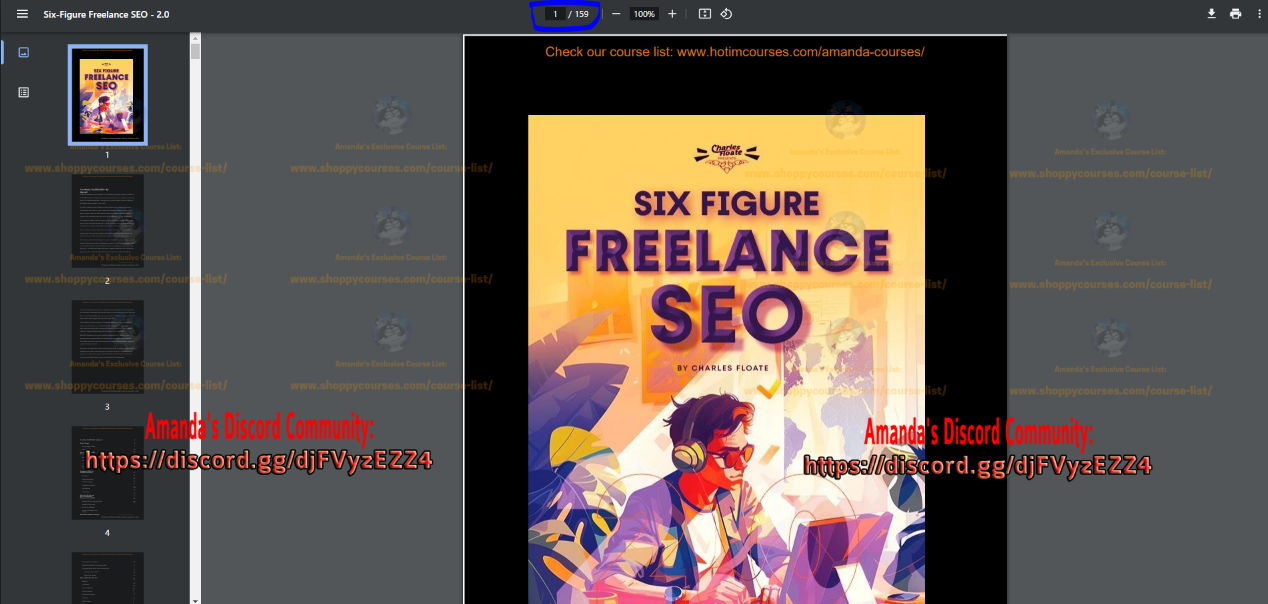This screenshot has height=604, width=1268.
Task: Go to the page 4 thumbnail
Action: tap(107, 473)
